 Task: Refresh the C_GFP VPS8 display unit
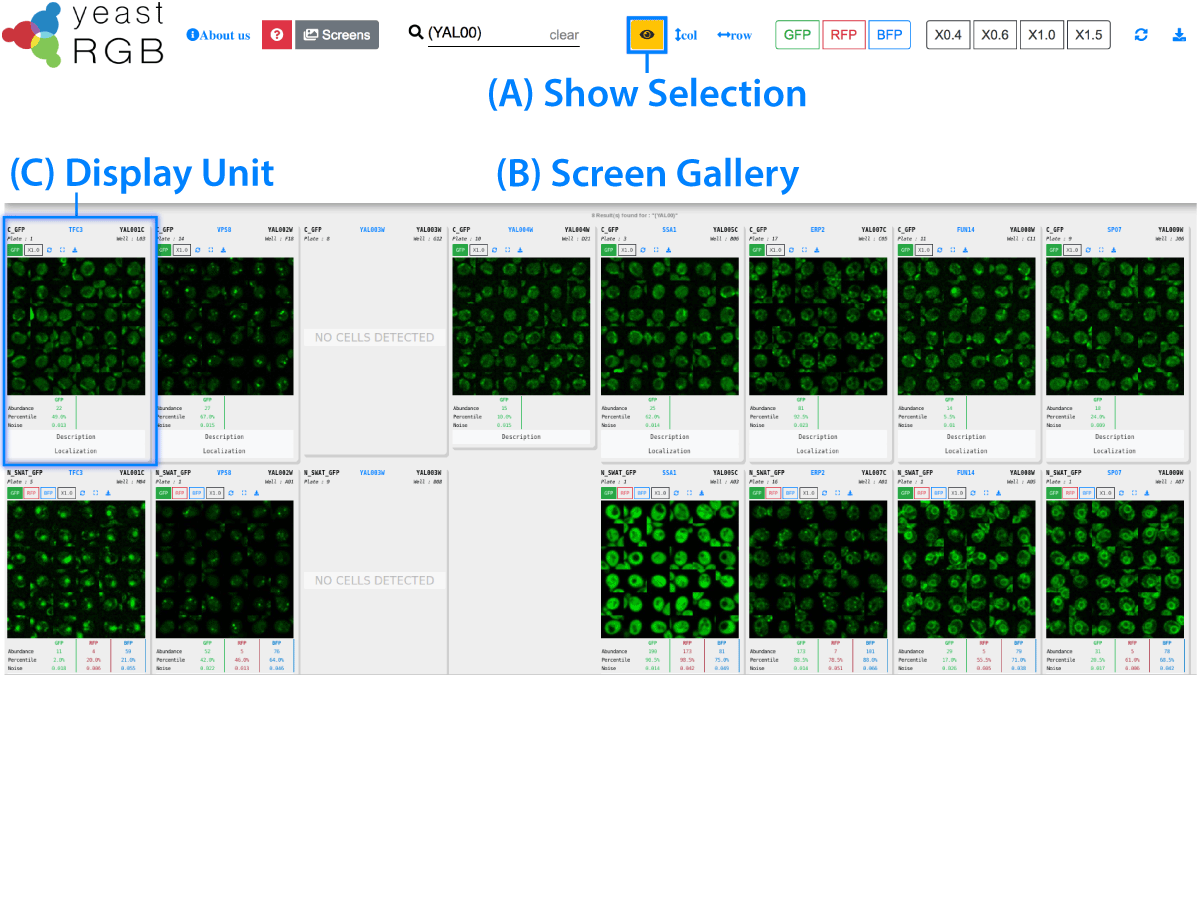pyautogui.click(x=198, y=250)
